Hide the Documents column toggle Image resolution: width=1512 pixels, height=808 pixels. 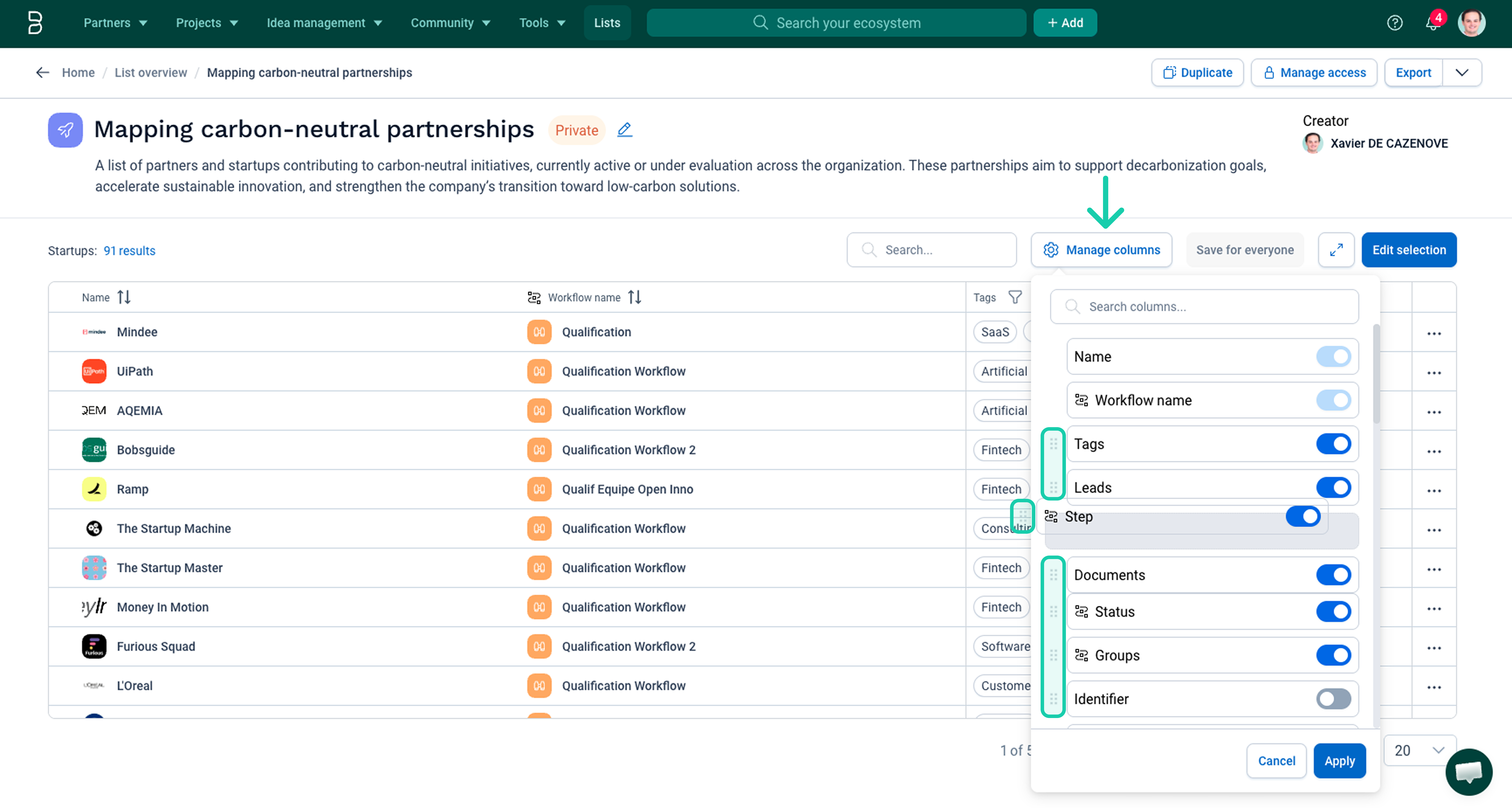pos(1333,575)
